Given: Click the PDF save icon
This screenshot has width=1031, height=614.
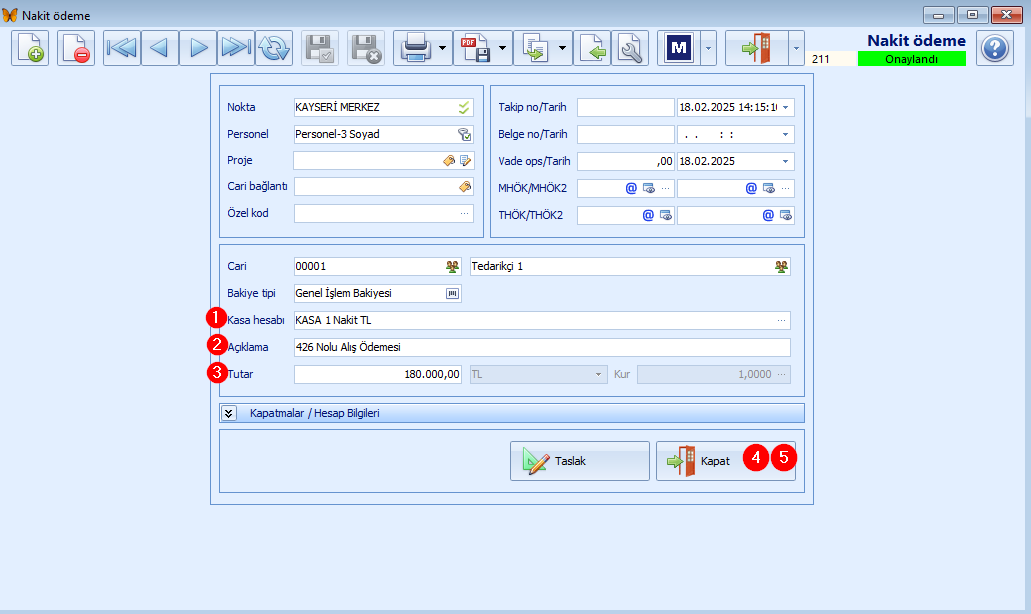Looking at the screenshot, I should click(473, 48).
